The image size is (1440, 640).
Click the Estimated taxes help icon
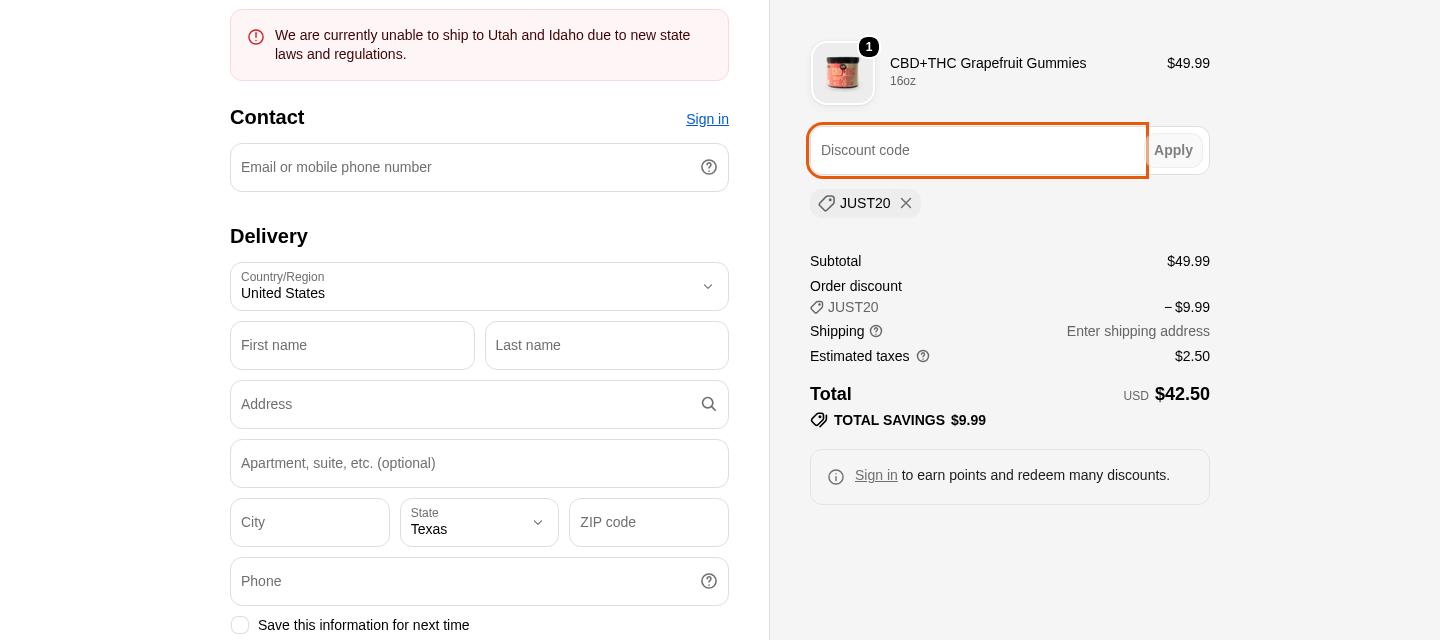[x=923, y=356]
